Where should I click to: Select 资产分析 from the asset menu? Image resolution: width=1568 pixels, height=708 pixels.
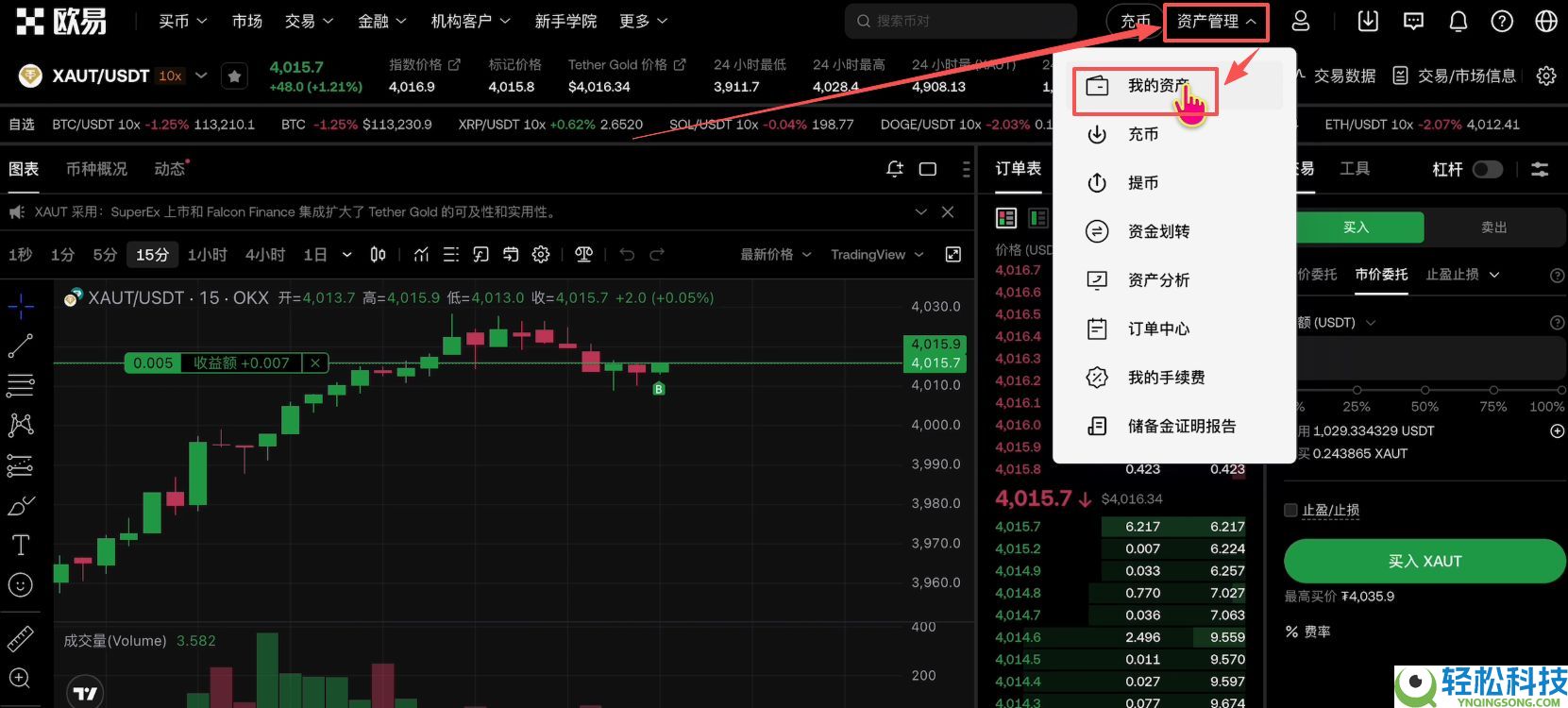pyautogui.click(x=1175, y=280)
